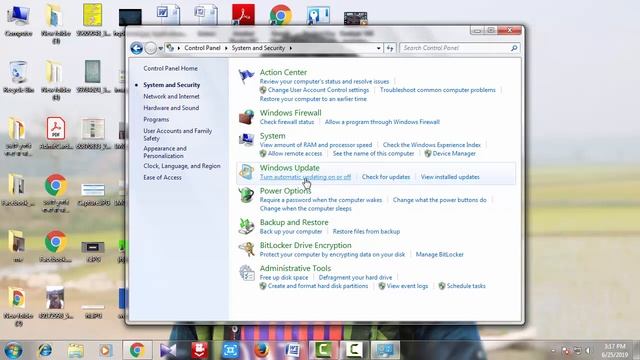The width and height of the screenshot is (640, 360).
Task: Click Manage BitLocker link
Action: (x=440, y=254)
